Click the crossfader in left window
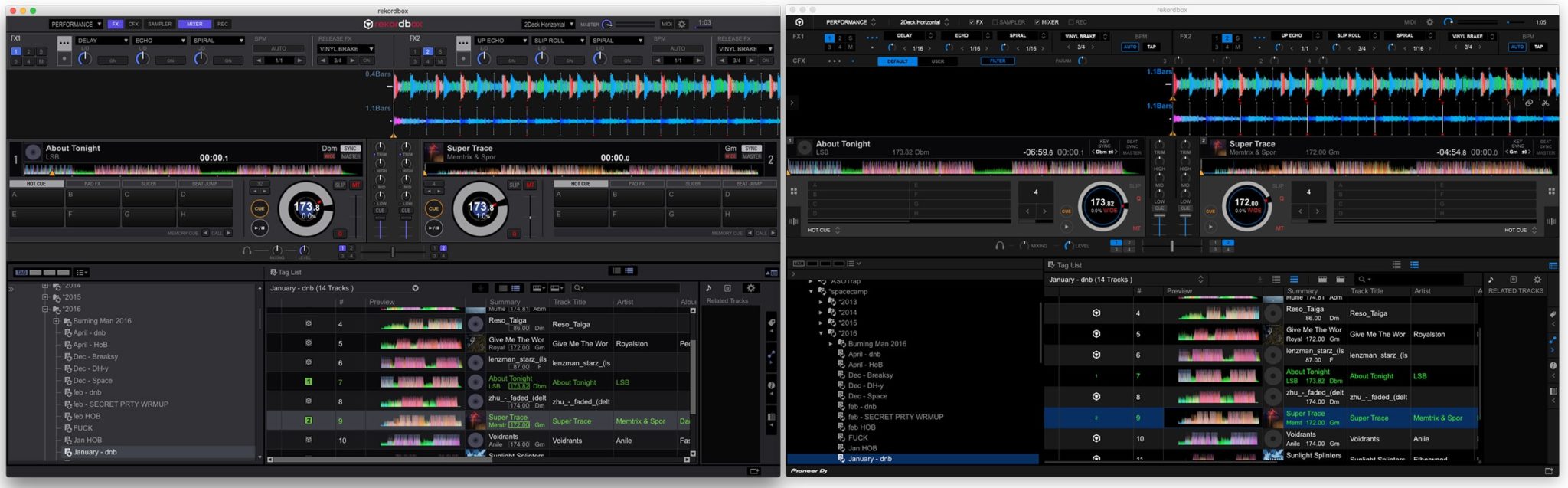 (393, 252)
